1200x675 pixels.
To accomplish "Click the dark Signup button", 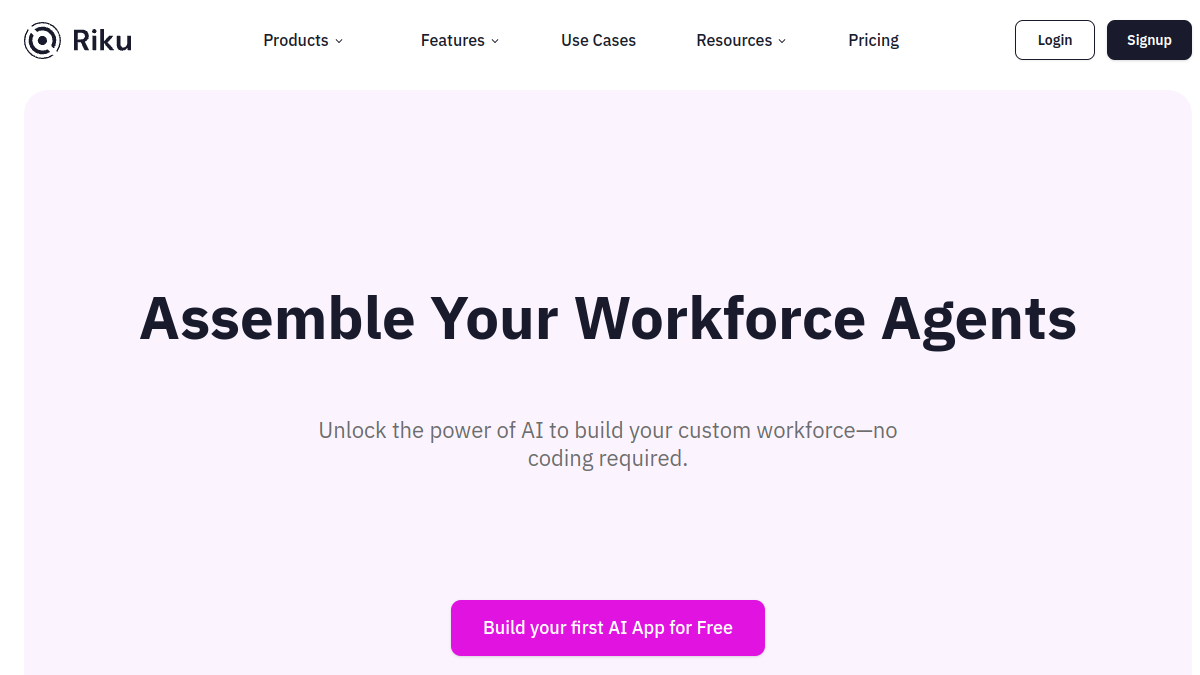I will 1149,40.
